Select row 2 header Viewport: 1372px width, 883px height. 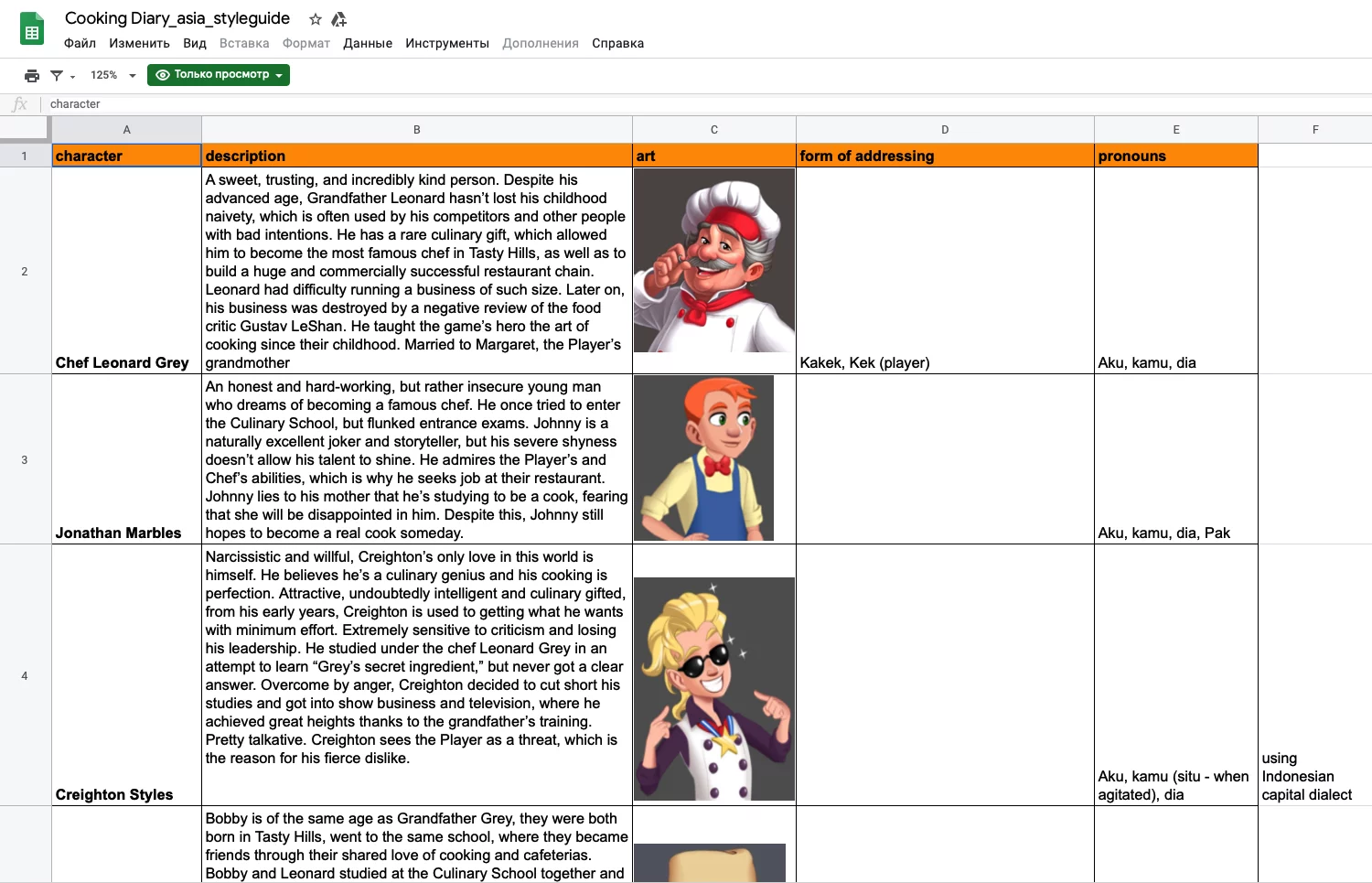pos(25,271)
